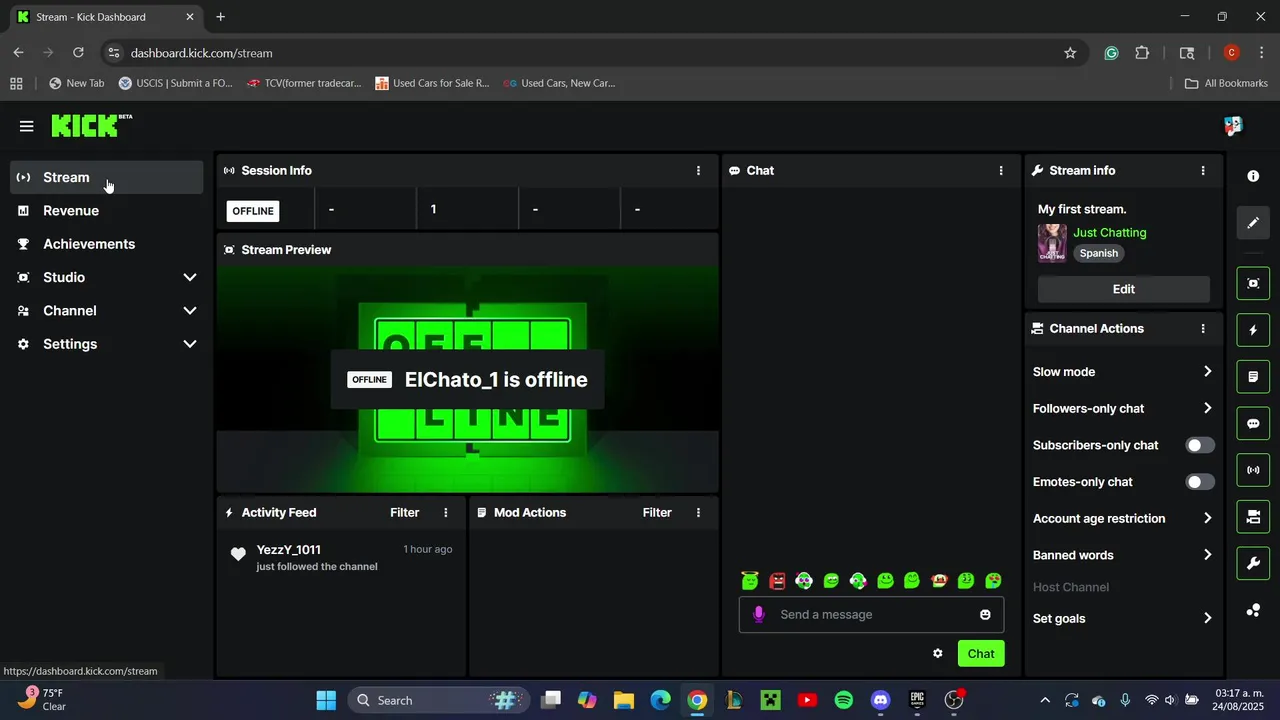
Task: Click the Edit stream info button
Action: 1124,289
